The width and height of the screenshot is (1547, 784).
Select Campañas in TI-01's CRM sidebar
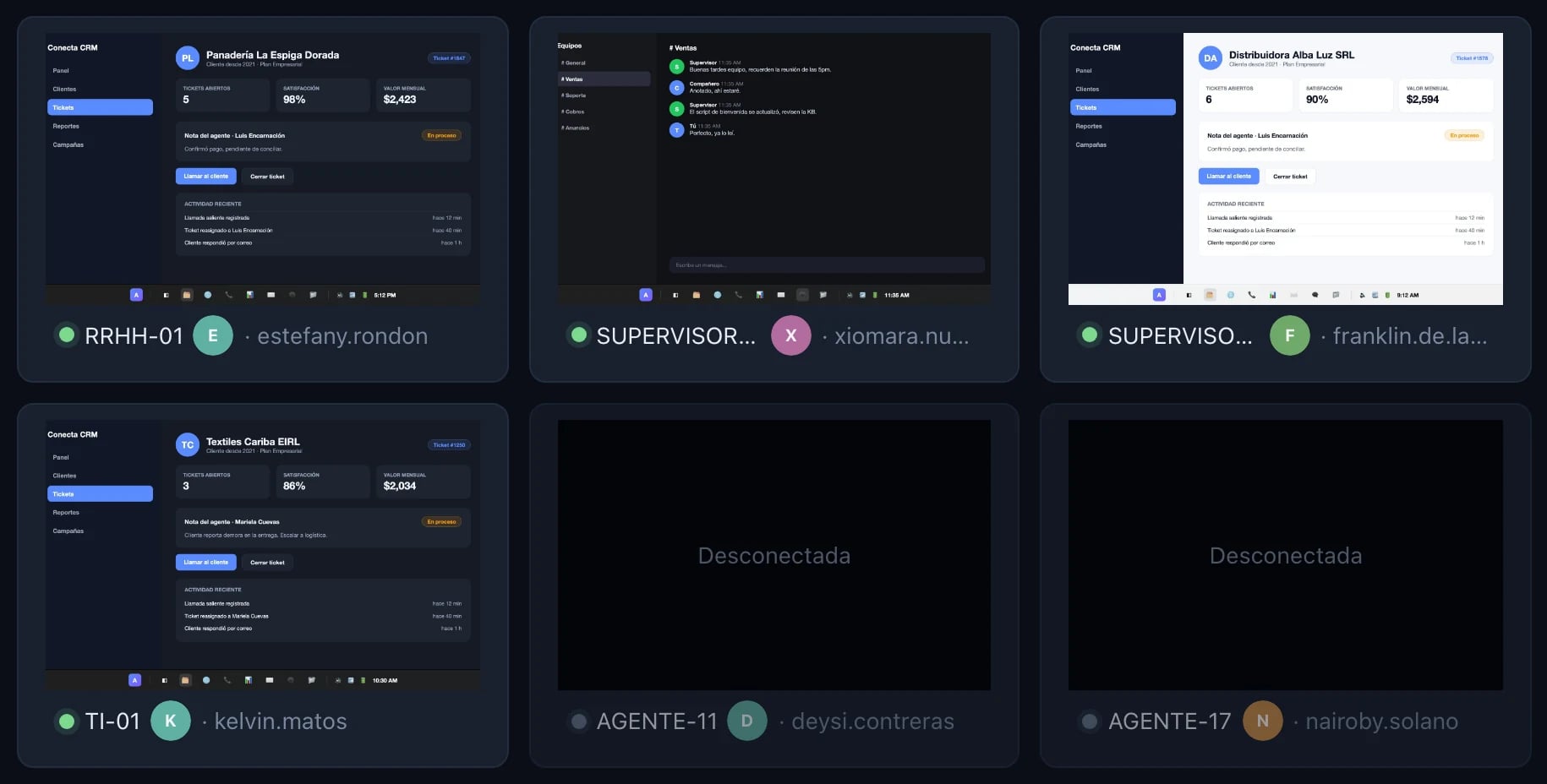tap(100, 531)
